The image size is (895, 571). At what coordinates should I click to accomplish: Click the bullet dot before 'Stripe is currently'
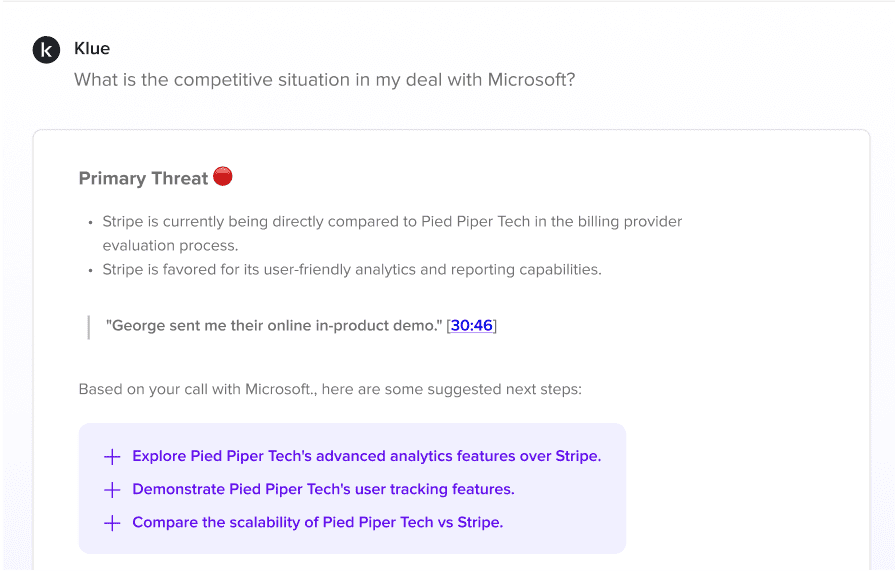[90, 222]
